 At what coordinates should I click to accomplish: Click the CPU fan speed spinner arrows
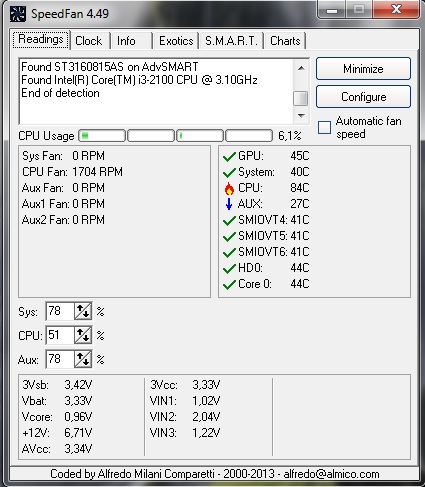83,335
